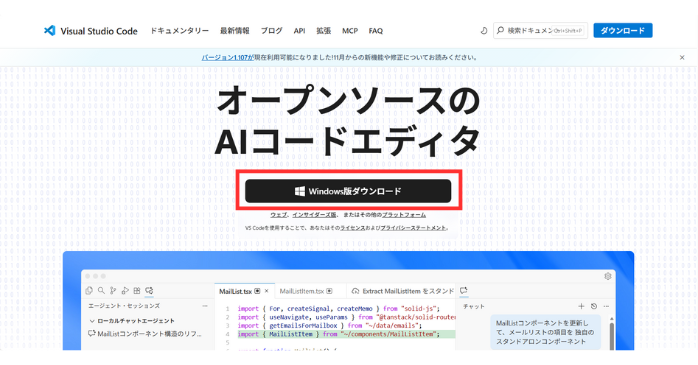Open Source Control icon in editor preview
This screenshot has width=698, height=365.
point(113,291)
